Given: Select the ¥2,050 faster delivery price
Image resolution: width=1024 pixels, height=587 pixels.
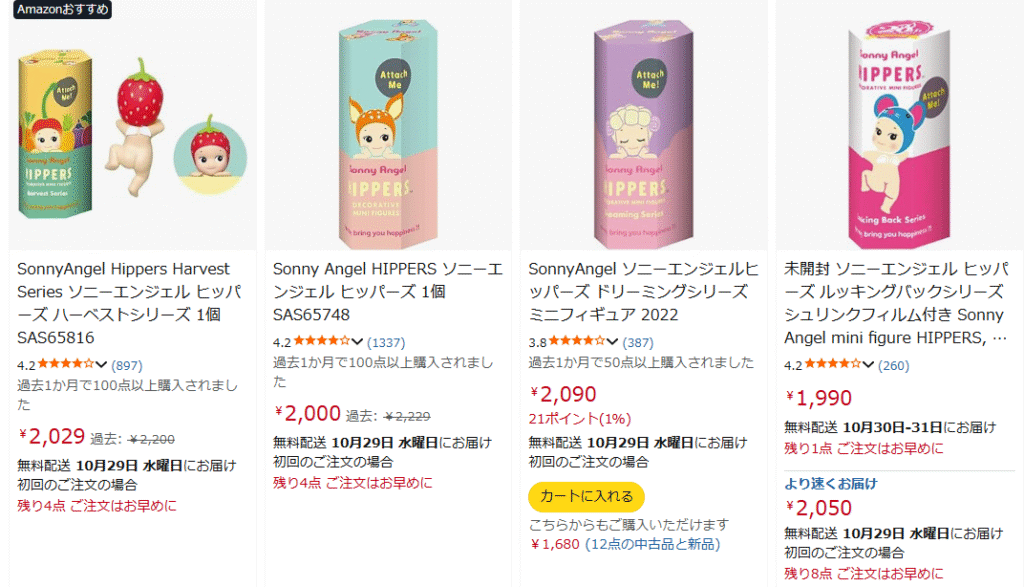Looking at the screenshot, I should click(819, 507).
